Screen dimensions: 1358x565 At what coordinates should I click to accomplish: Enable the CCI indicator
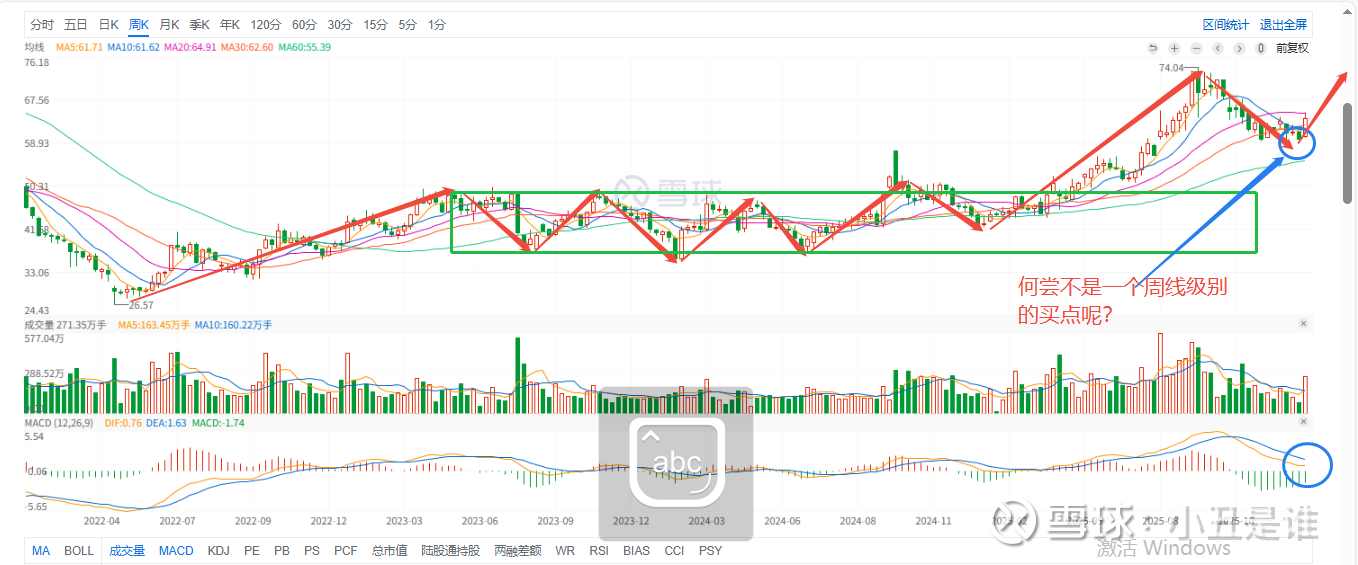click(674, 550)
